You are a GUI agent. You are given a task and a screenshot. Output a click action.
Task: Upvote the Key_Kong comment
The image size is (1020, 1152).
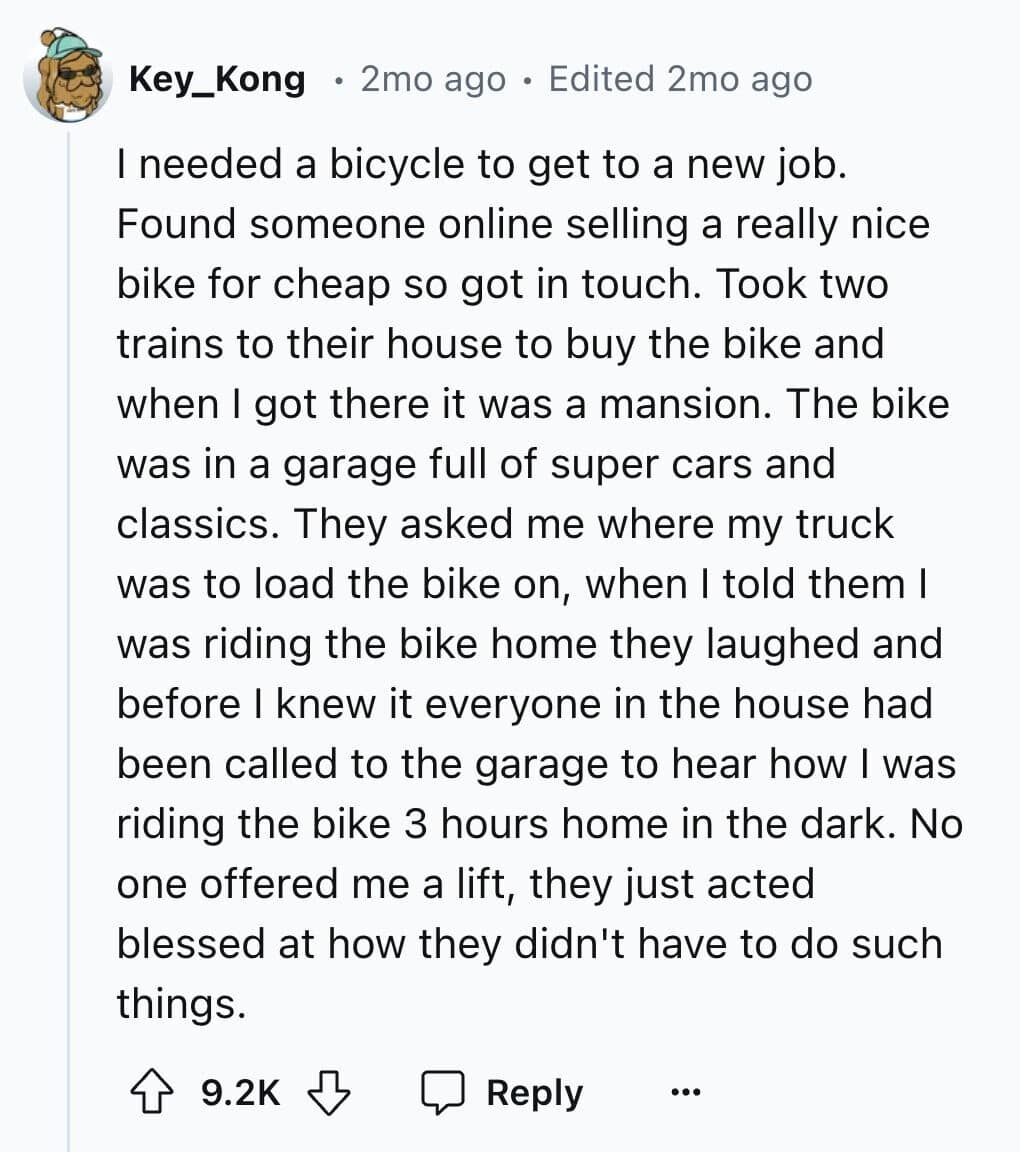coord(152,1092)
